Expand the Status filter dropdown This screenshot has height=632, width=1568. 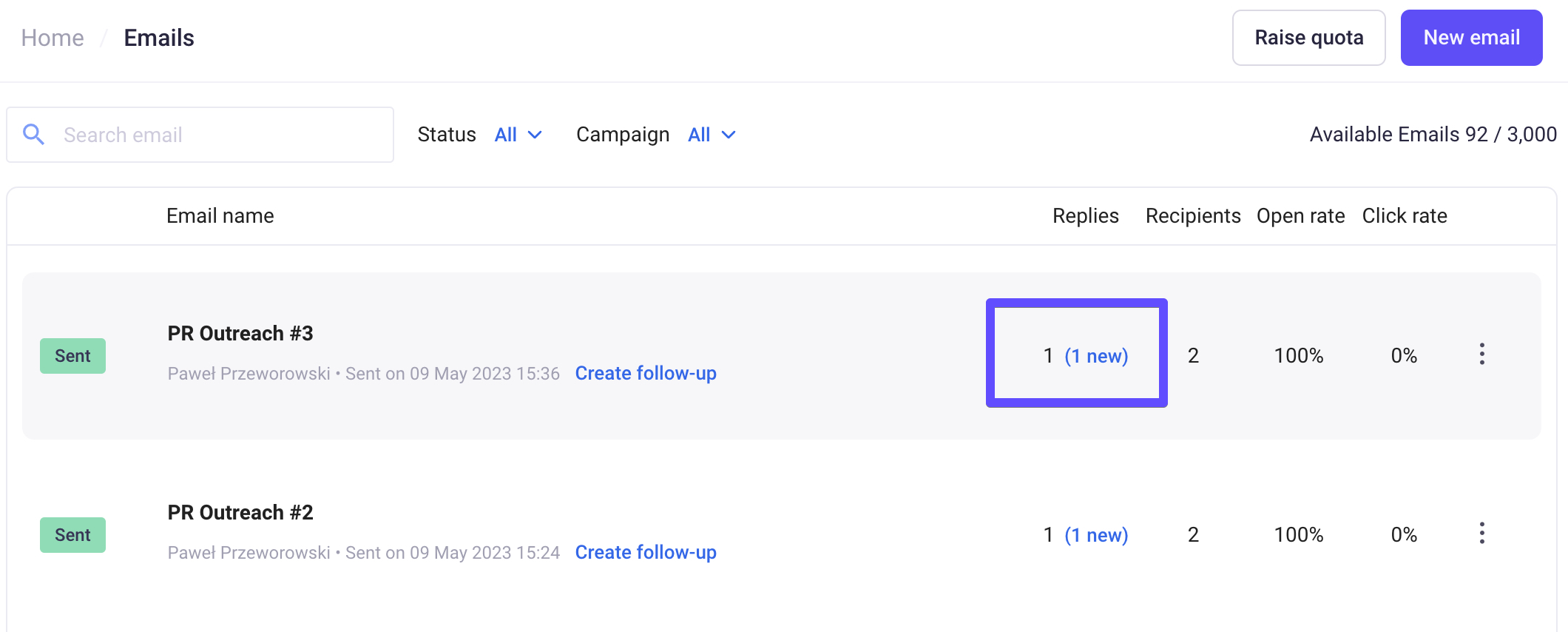(x=518, y=135)
